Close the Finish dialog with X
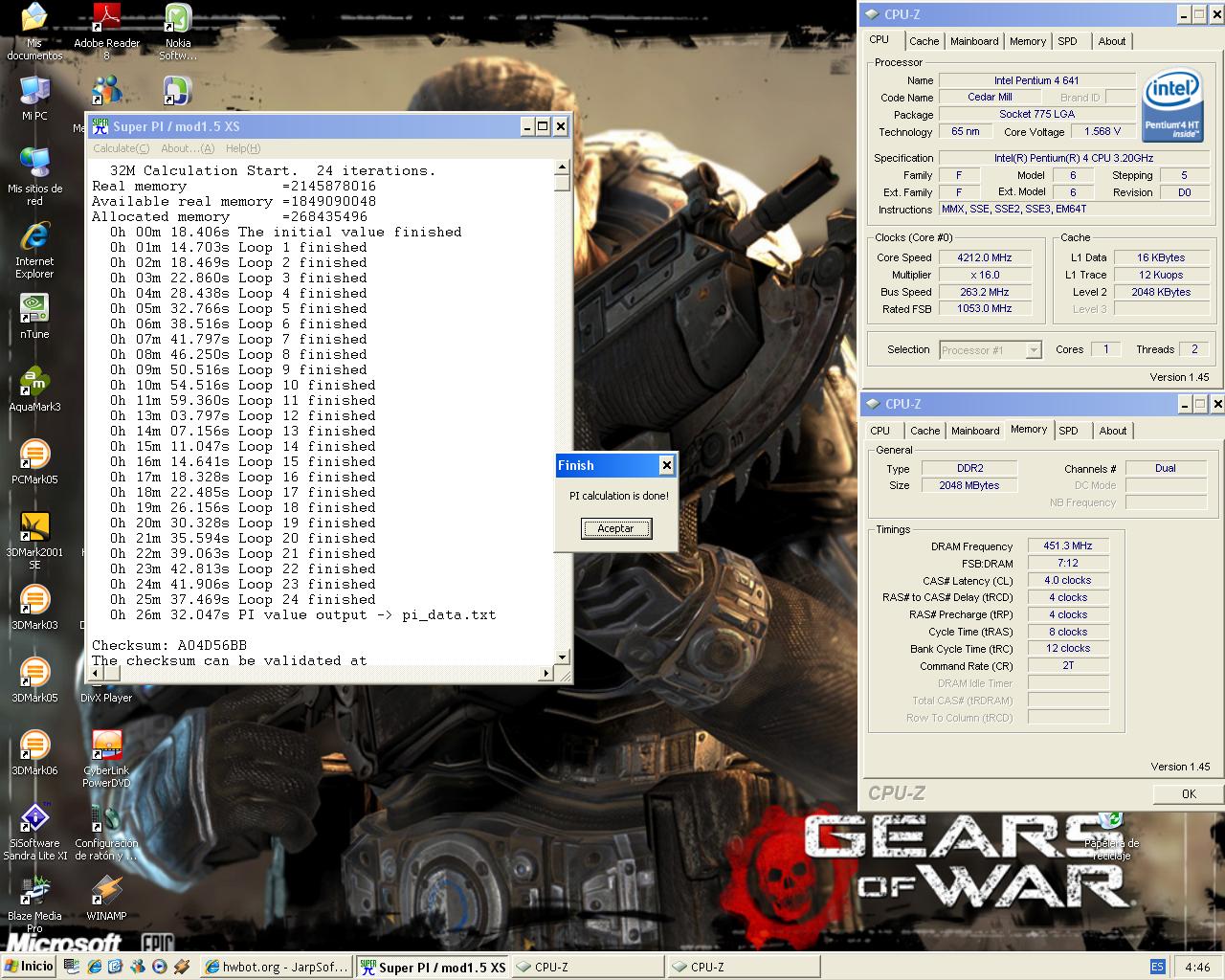 [667, 465]
